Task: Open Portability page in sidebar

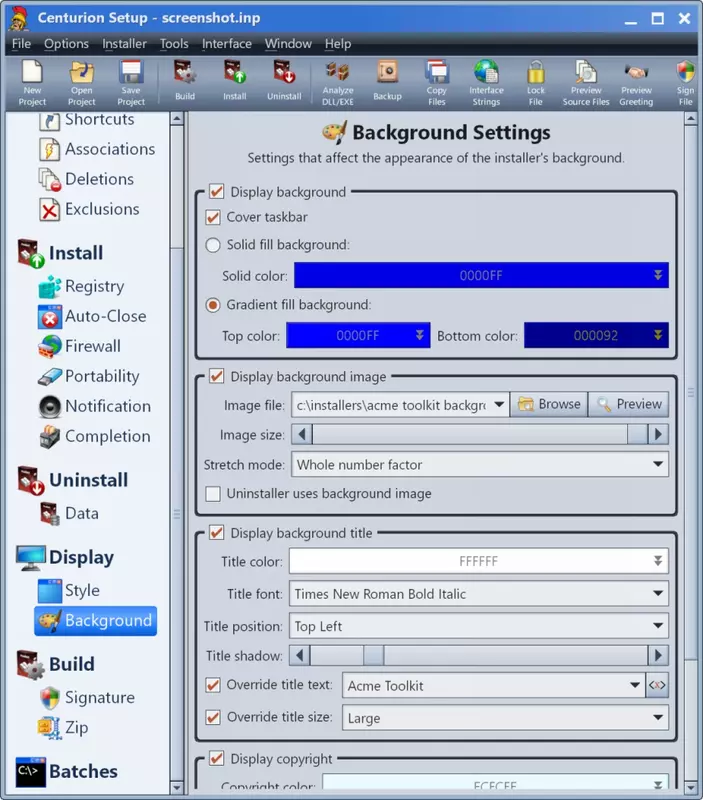Action: coord(89,377)
